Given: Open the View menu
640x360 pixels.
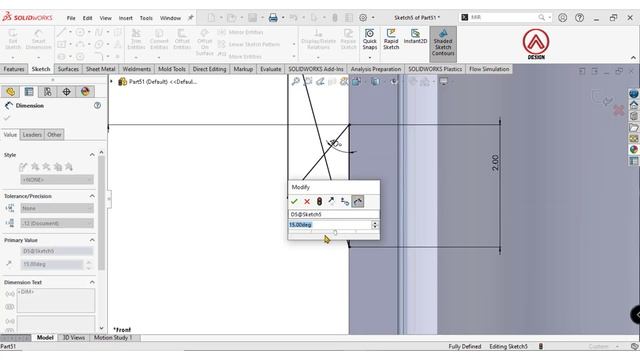Looking at the screenshot, I should coord(105,18).
